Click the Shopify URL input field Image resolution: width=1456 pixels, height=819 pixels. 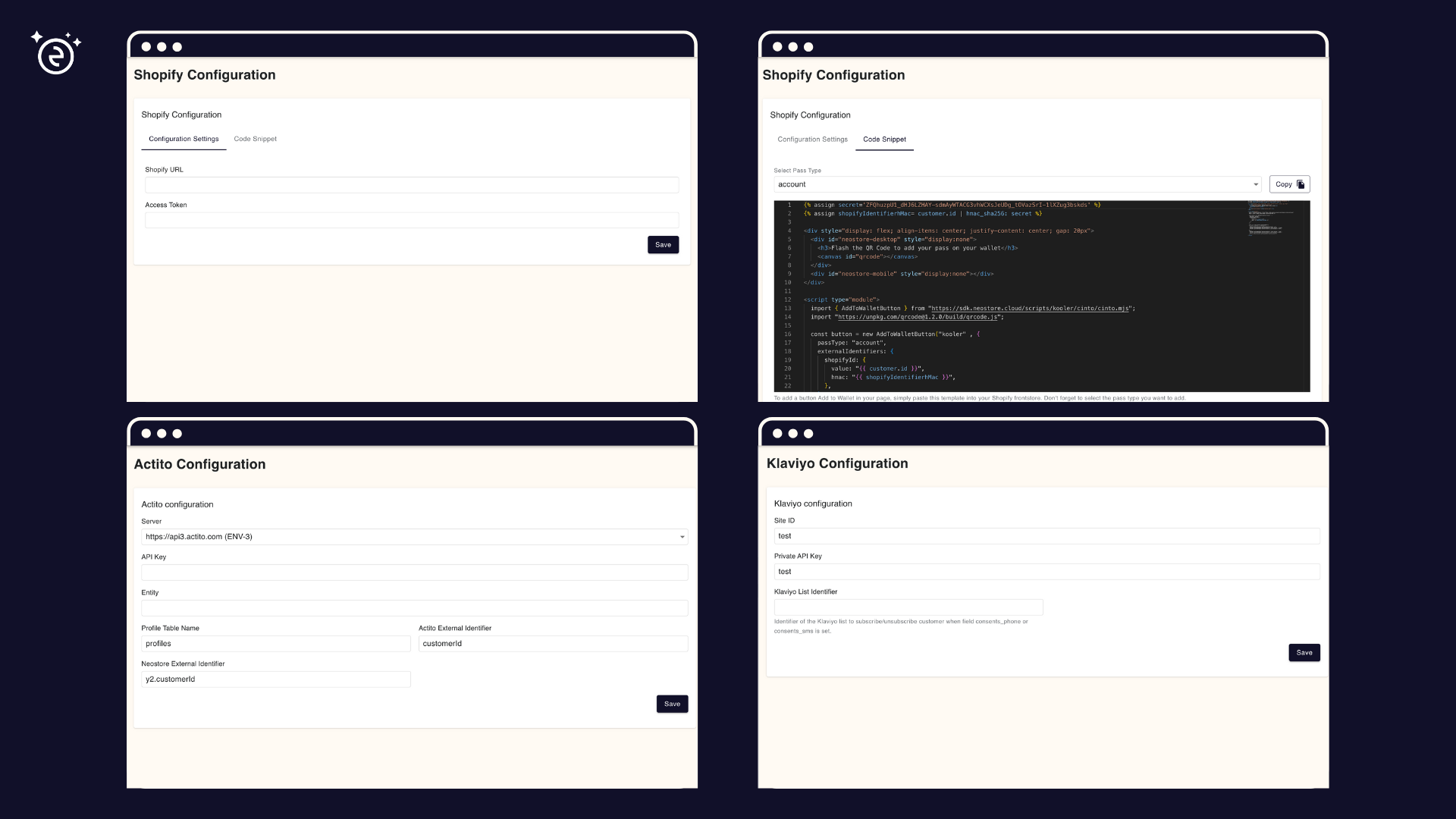(x=412, y=185)
